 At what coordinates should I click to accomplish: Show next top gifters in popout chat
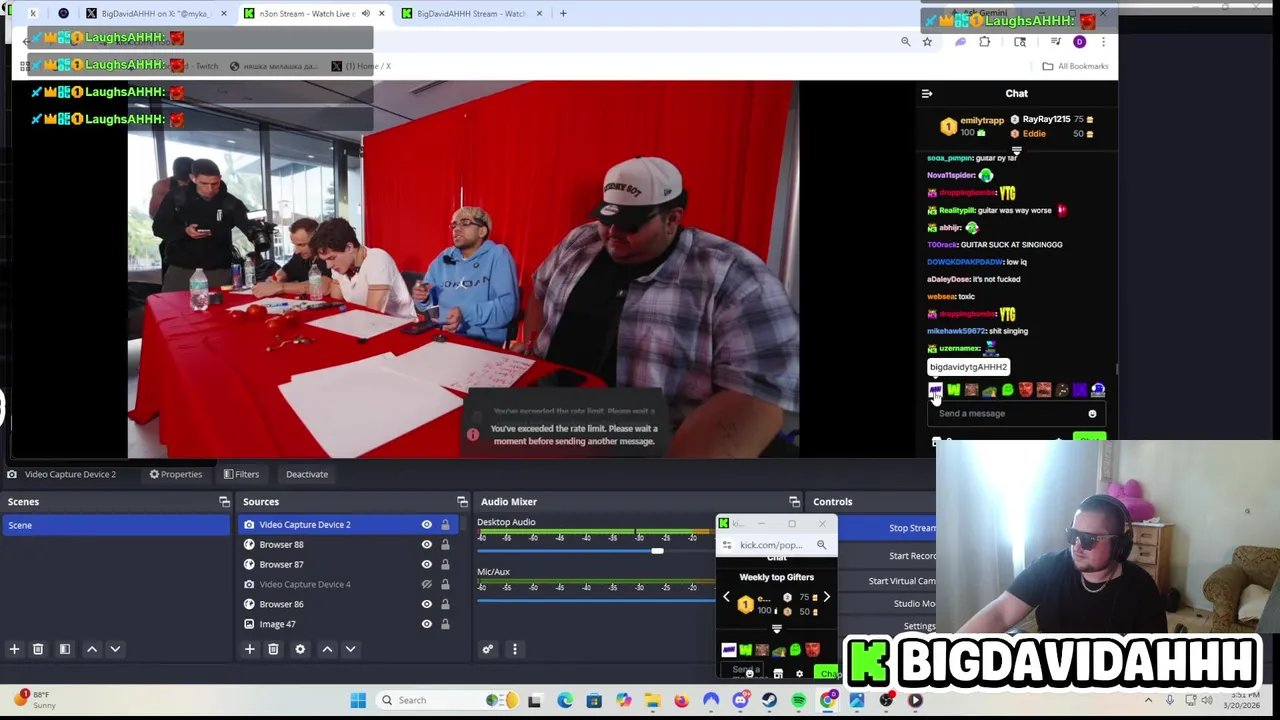[x=826, y=597]
